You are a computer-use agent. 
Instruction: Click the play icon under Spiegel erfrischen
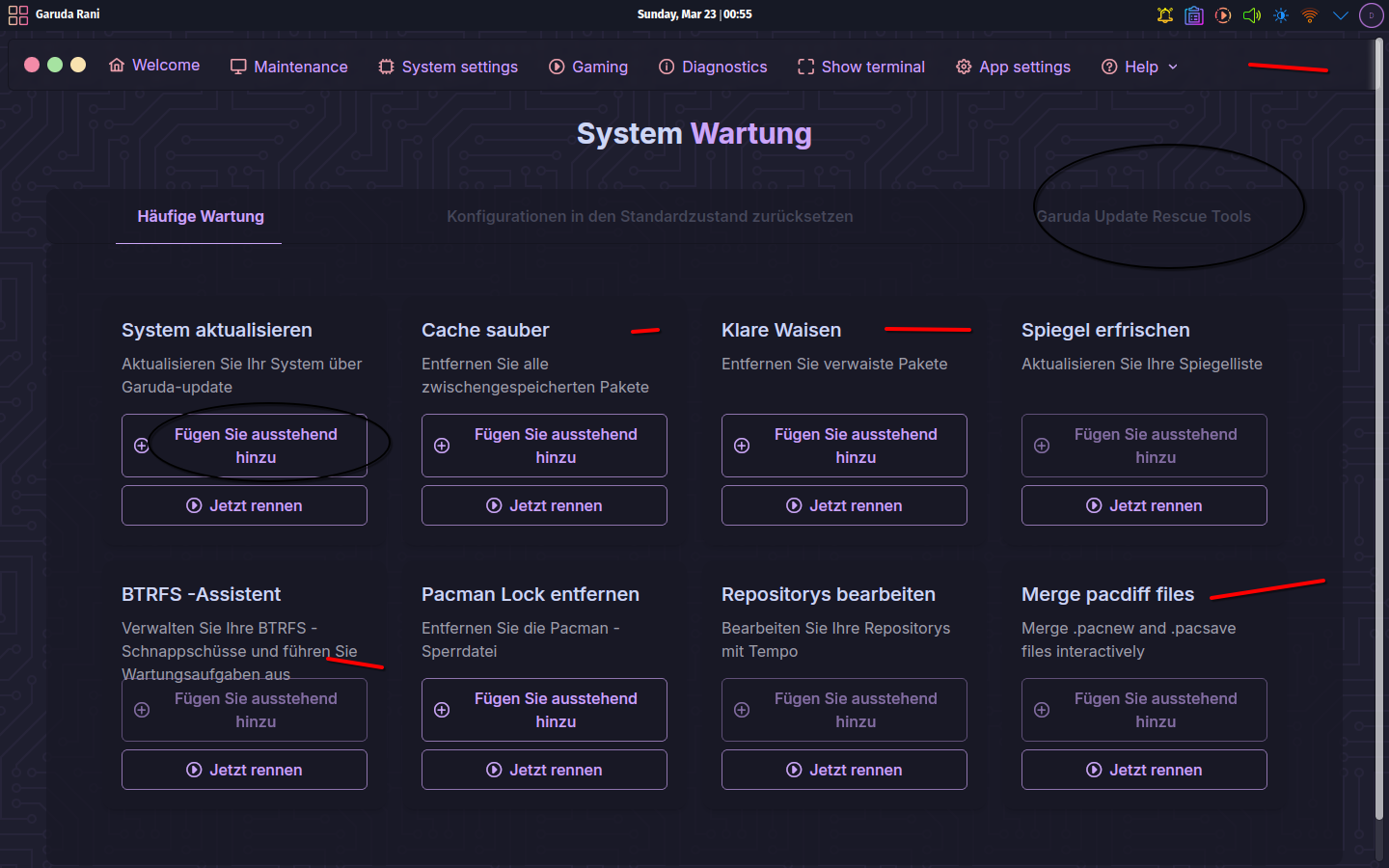tap(1094, 505)
